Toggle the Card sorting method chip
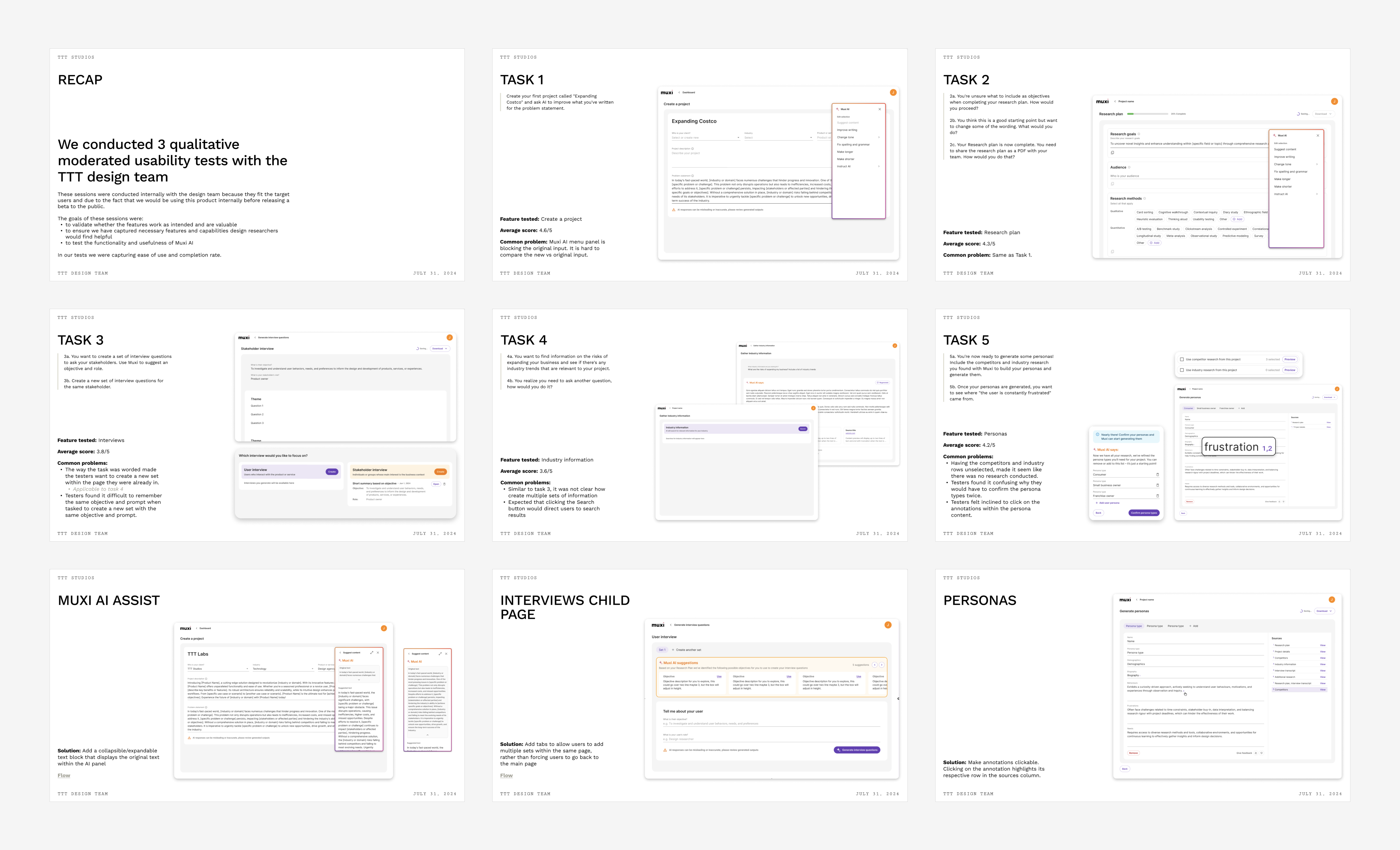Screen dimensions: 1400x850 point(1144,212)
